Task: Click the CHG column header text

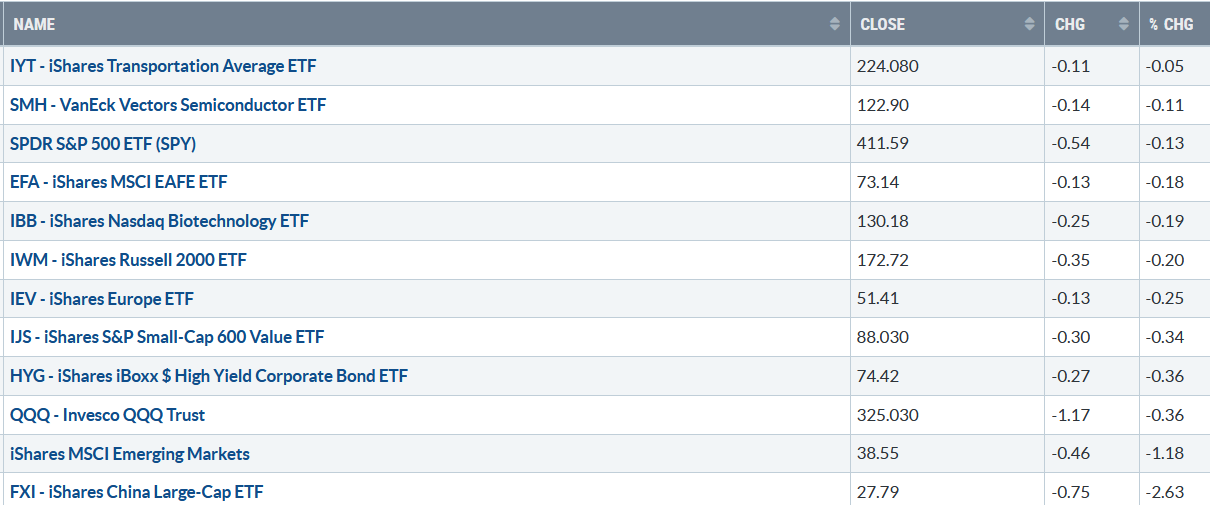Action: (1070, 24)
